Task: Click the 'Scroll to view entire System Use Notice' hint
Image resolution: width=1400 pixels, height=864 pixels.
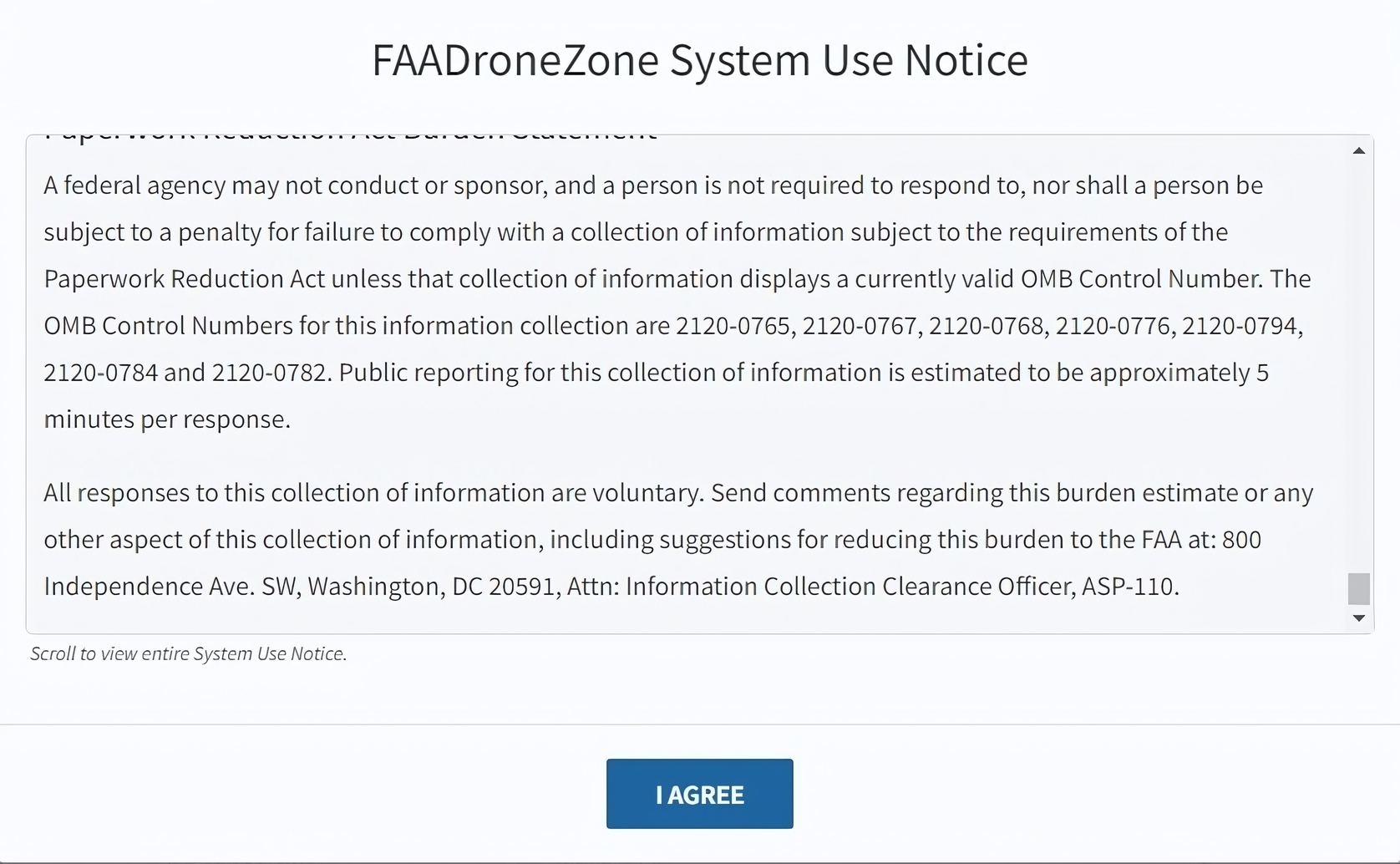Action: click(x=189, y=653)
